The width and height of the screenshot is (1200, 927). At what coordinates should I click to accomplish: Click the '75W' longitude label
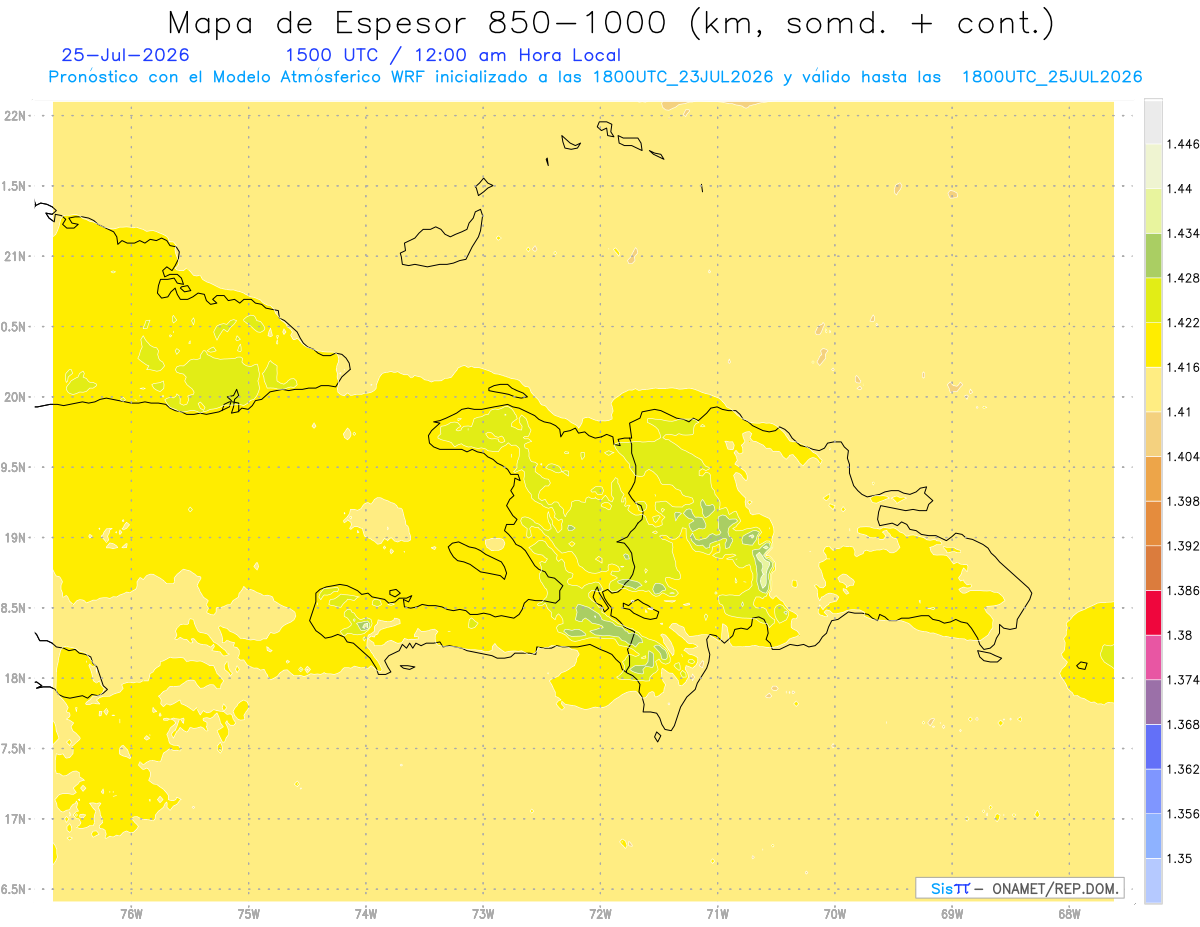click(x=249, y=914)
